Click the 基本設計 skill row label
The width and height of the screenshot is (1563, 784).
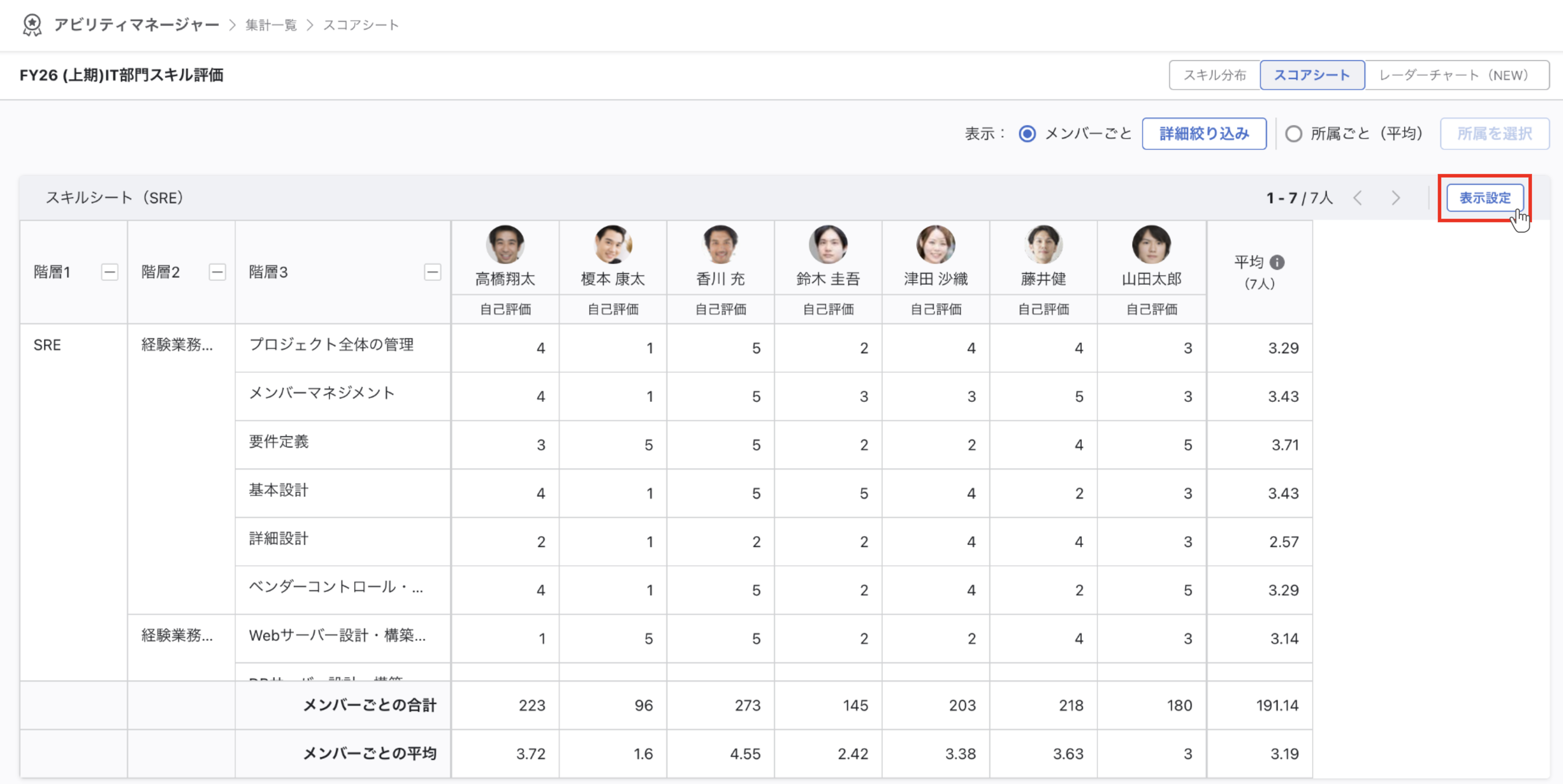pos(278,490)
